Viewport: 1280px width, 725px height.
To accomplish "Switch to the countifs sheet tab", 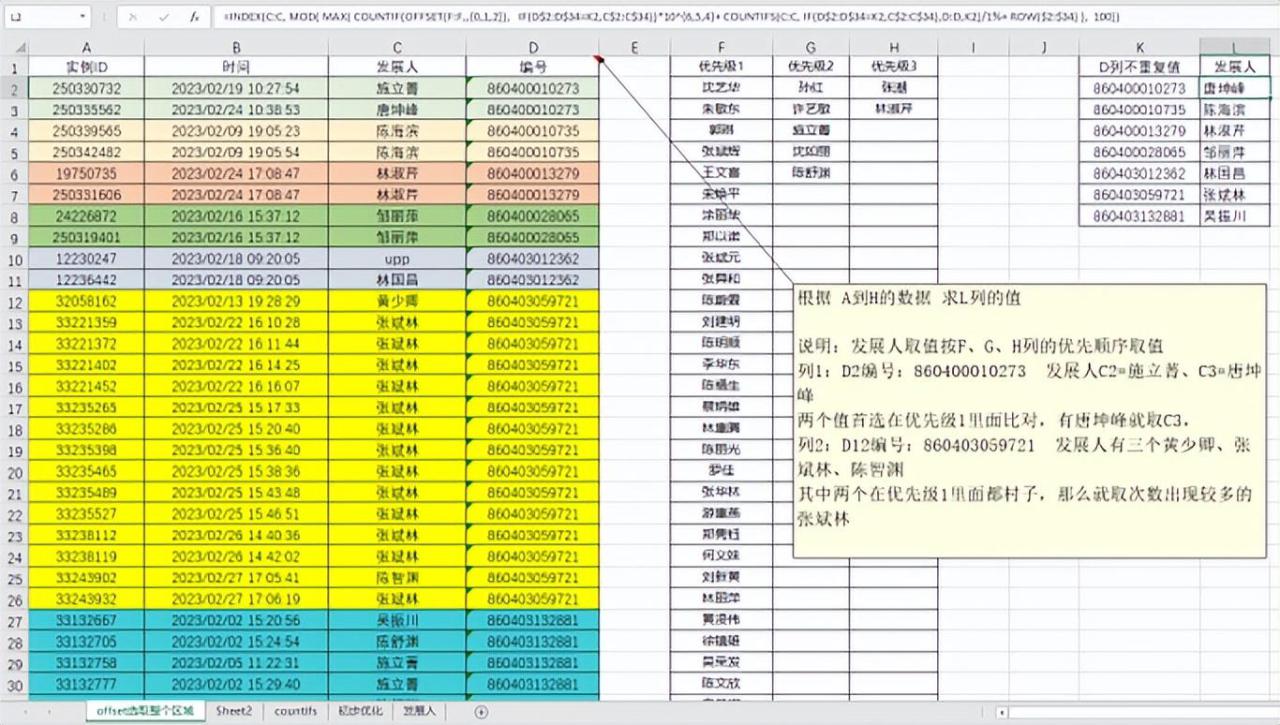I will click(295, 711).
